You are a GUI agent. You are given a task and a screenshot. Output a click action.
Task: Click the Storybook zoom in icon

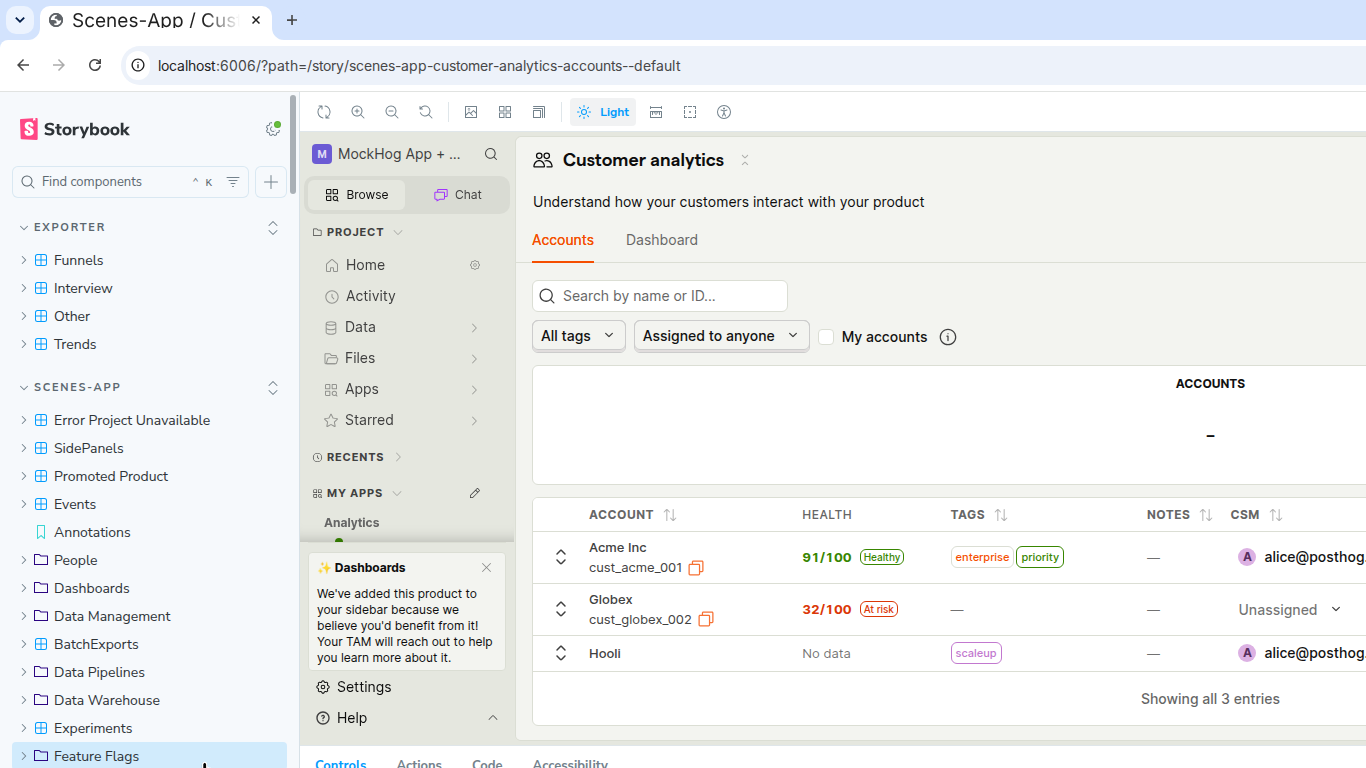pyautogui.click(x=358, y=112)
